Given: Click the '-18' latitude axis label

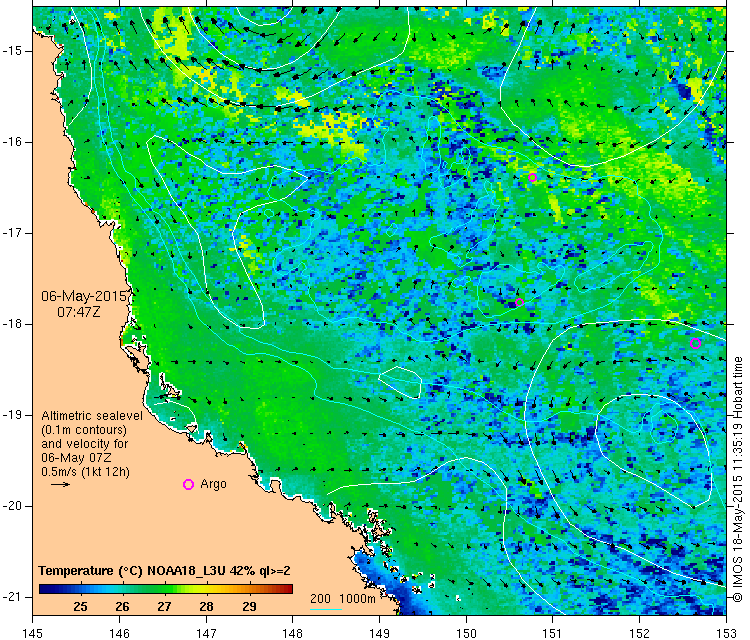Looking at the screenshot, I should coord(11,324).
